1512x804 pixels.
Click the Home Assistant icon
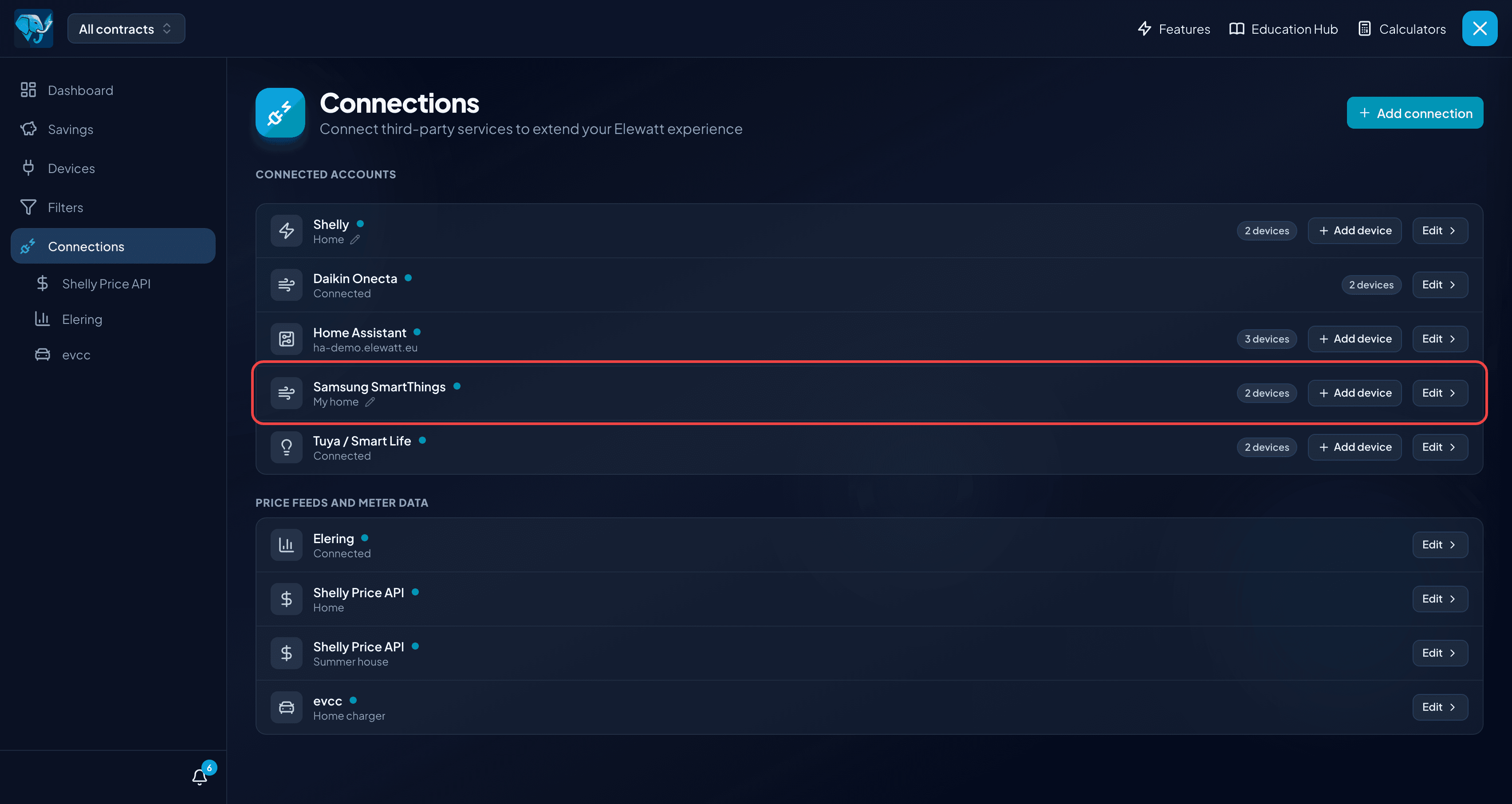[x=287, y=339]
